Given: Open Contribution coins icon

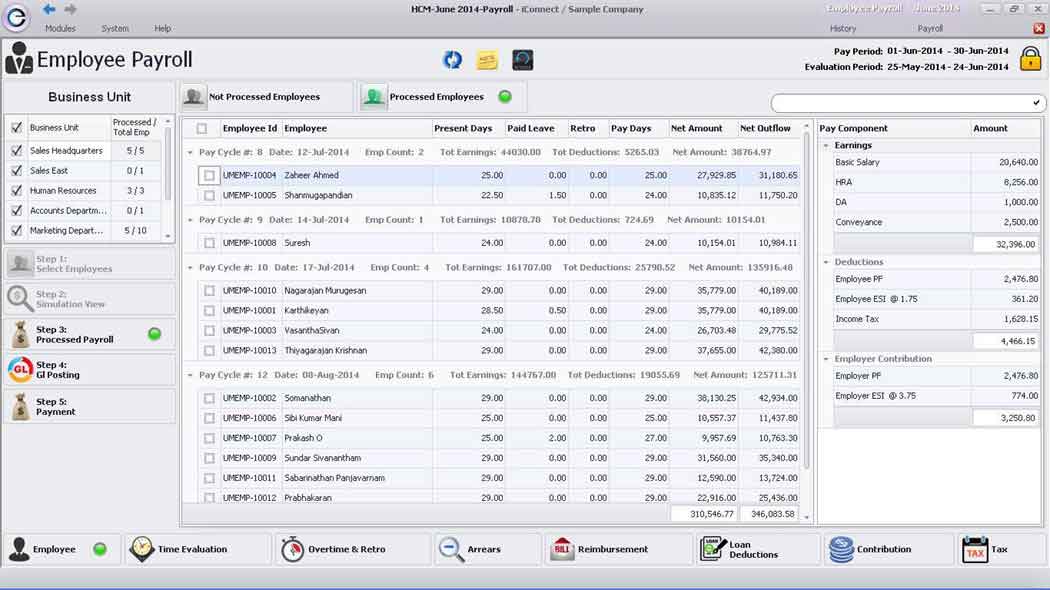Looking at the screenshot, I should pyautogui.click(x=841, y=549).
